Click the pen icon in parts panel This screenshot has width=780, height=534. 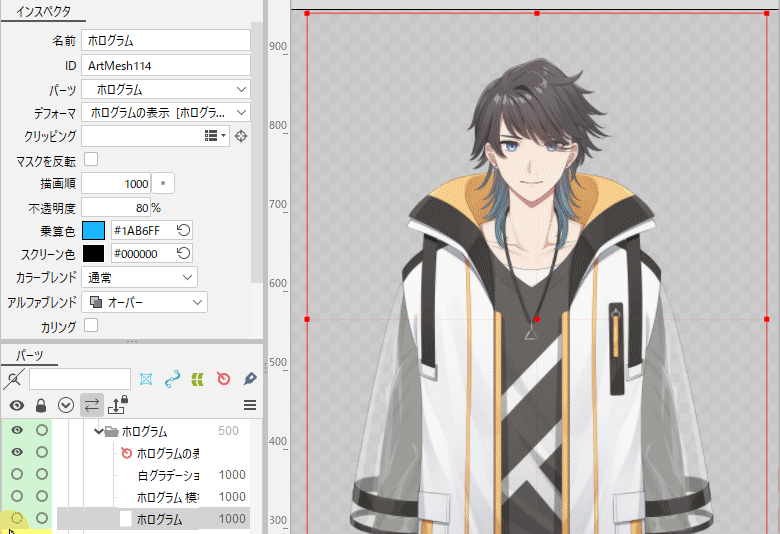click(250, 379)
